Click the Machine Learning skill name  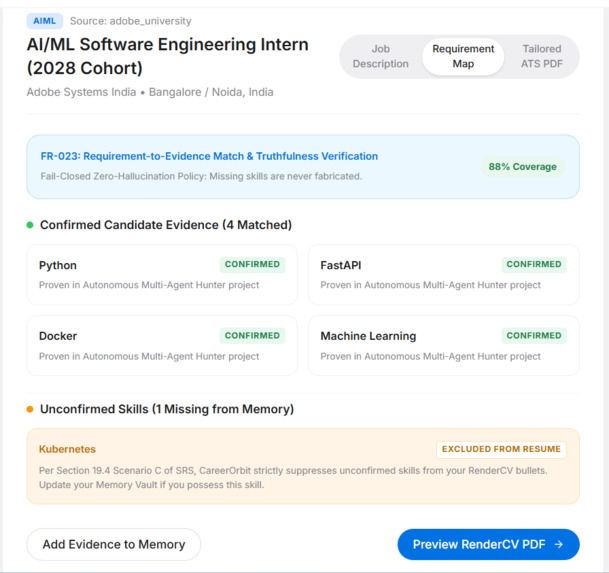pyautogui.click(x=368, y=336)
